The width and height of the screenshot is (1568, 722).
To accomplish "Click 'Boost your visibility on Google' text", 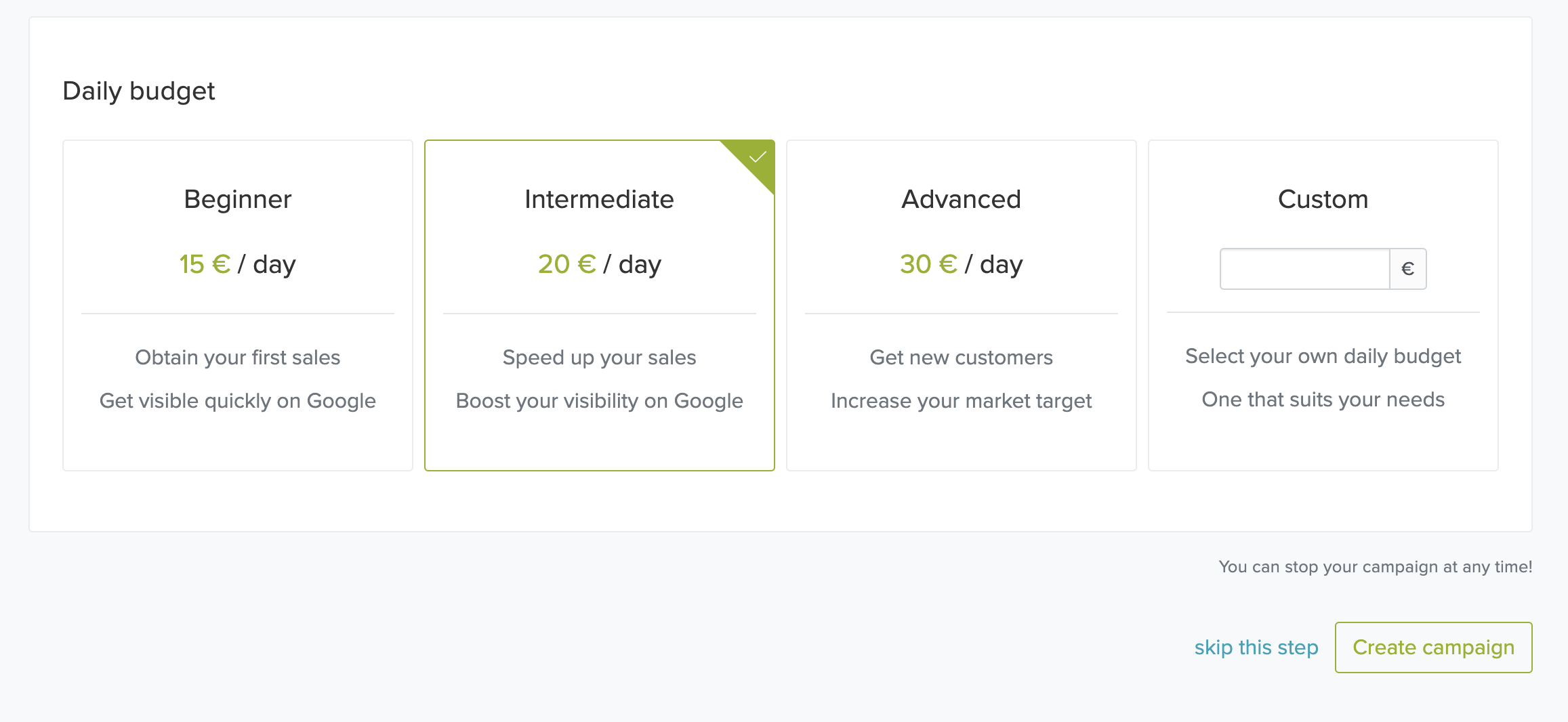I will click(x=599, y=401).
